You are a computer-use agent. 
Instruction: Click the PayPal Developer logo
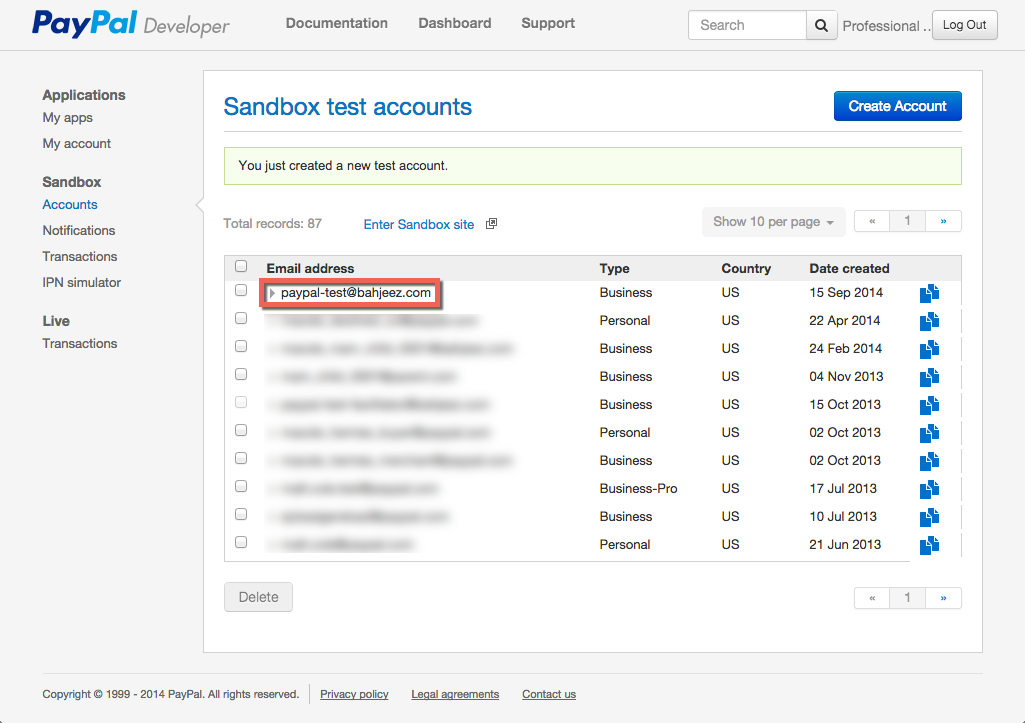(x=131, y=24)
